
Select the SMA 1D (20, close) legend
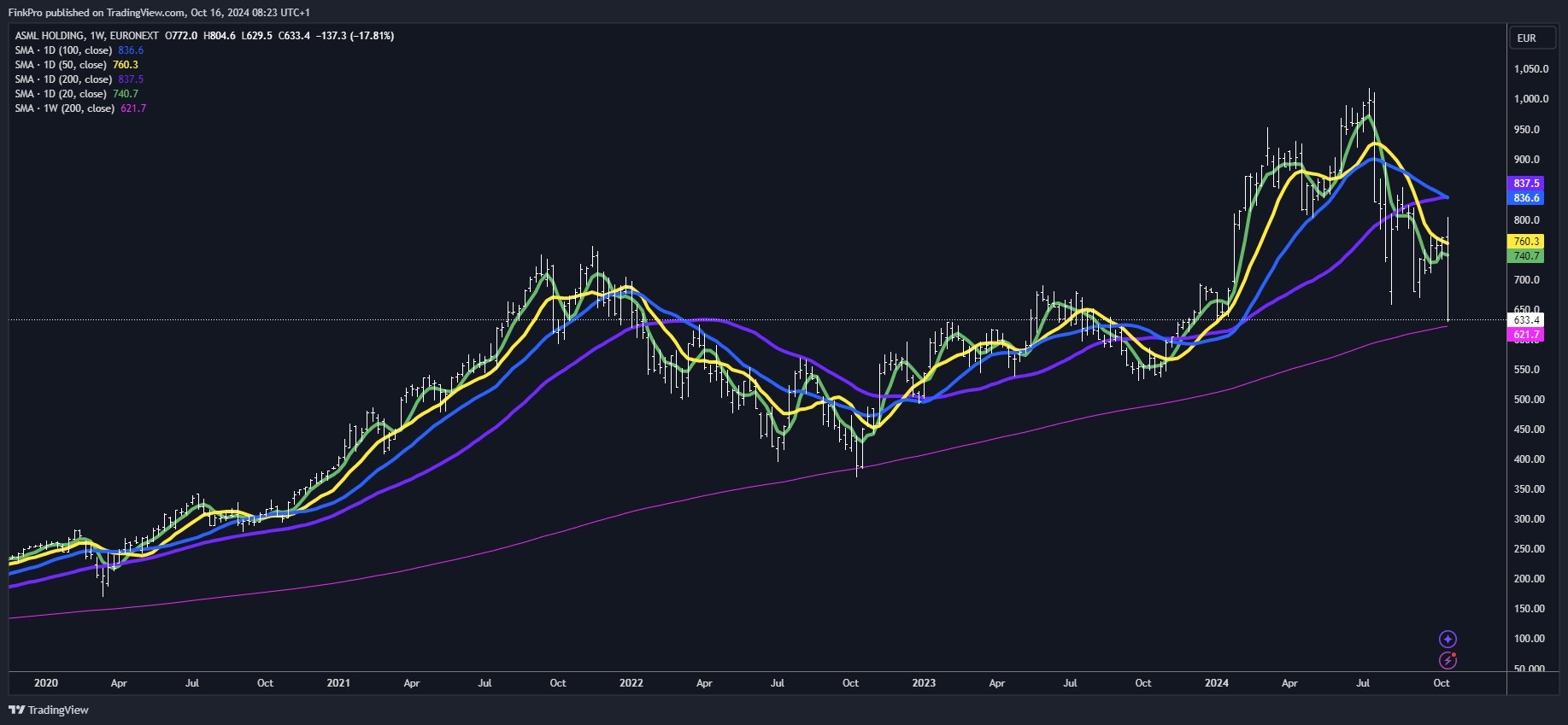pos(61,94)
